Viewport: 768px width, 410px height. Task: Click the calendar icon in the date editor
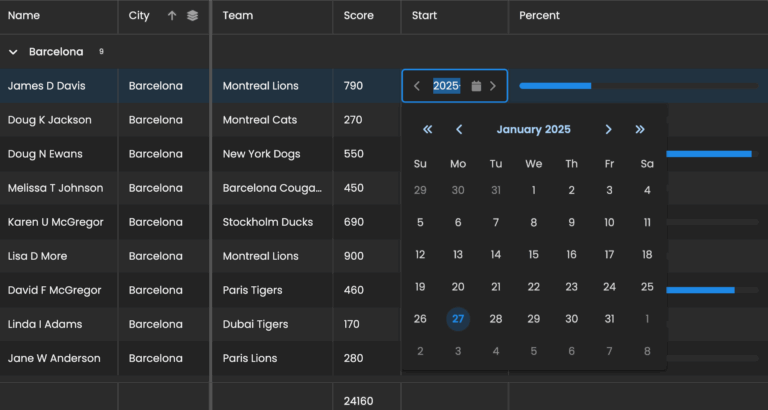click(x=476, y=86)
